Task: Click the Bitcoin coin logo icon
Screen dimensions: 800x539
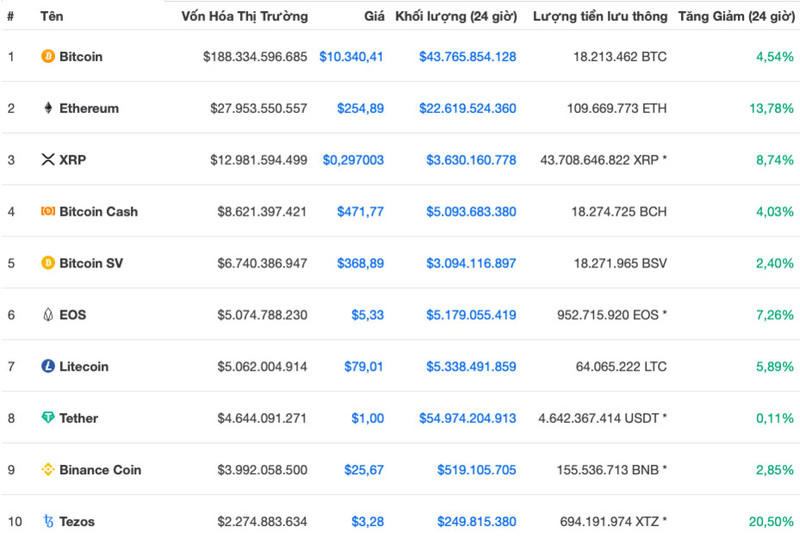Action: [x=48, y=57]
